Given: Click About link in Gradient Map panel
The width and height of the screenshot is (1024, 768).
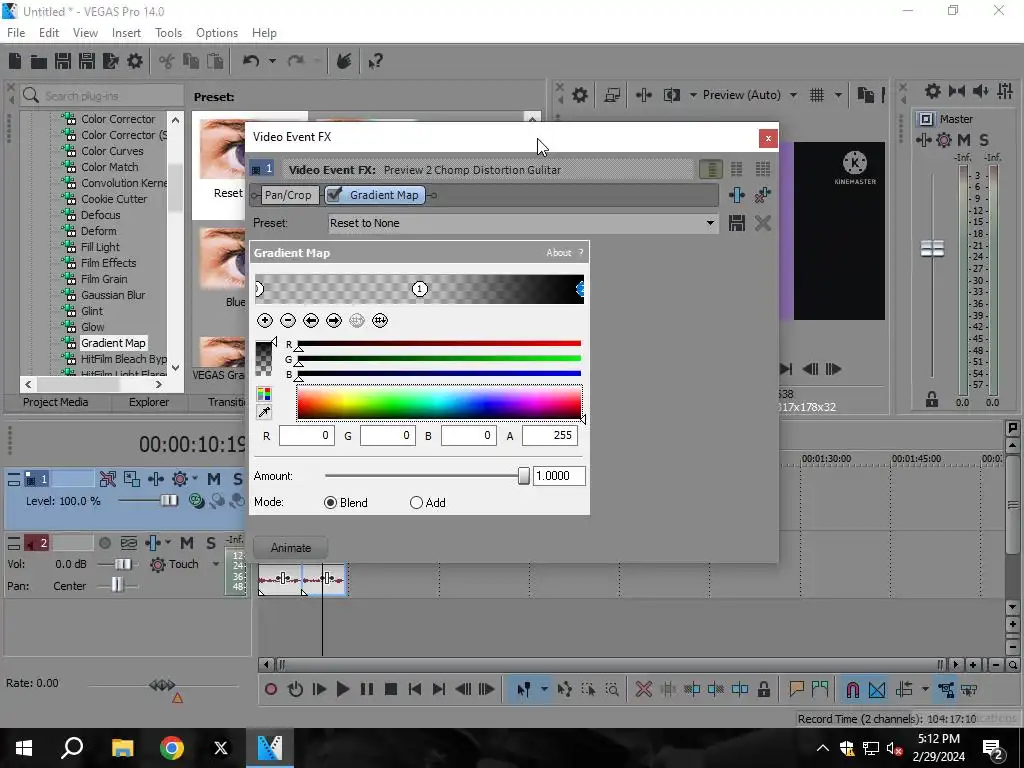Looking at the screenshot, I should click(558, 253).
